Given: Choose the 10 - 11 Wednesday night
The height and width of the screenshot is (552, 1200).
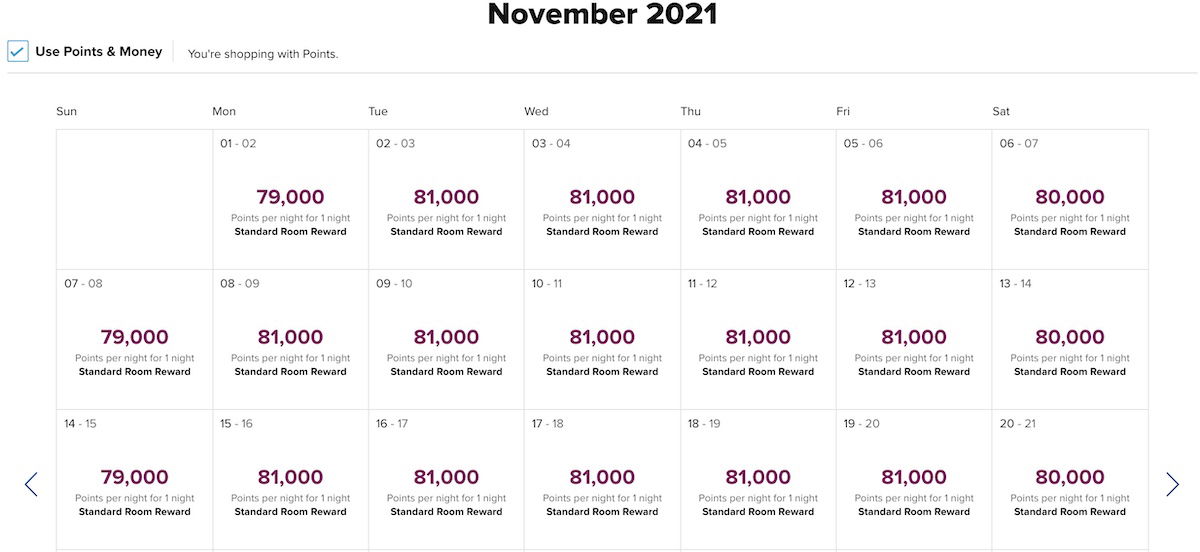Looking at the screenshot, I should (x=602, y=339).
